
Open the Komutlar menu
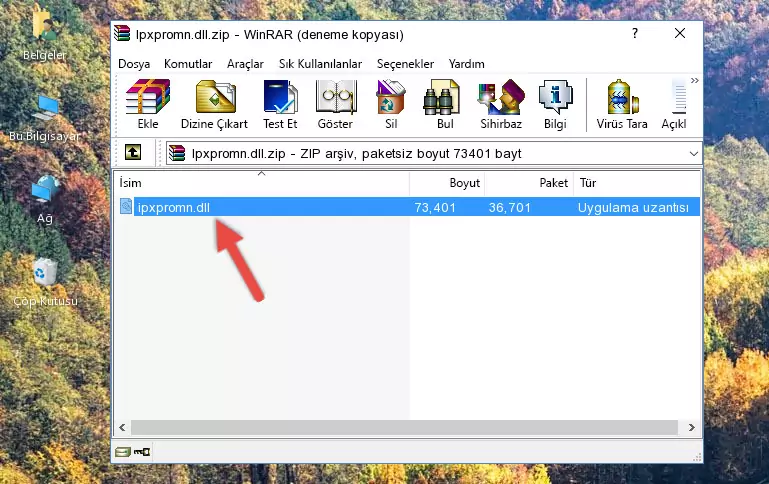(188, 64)
